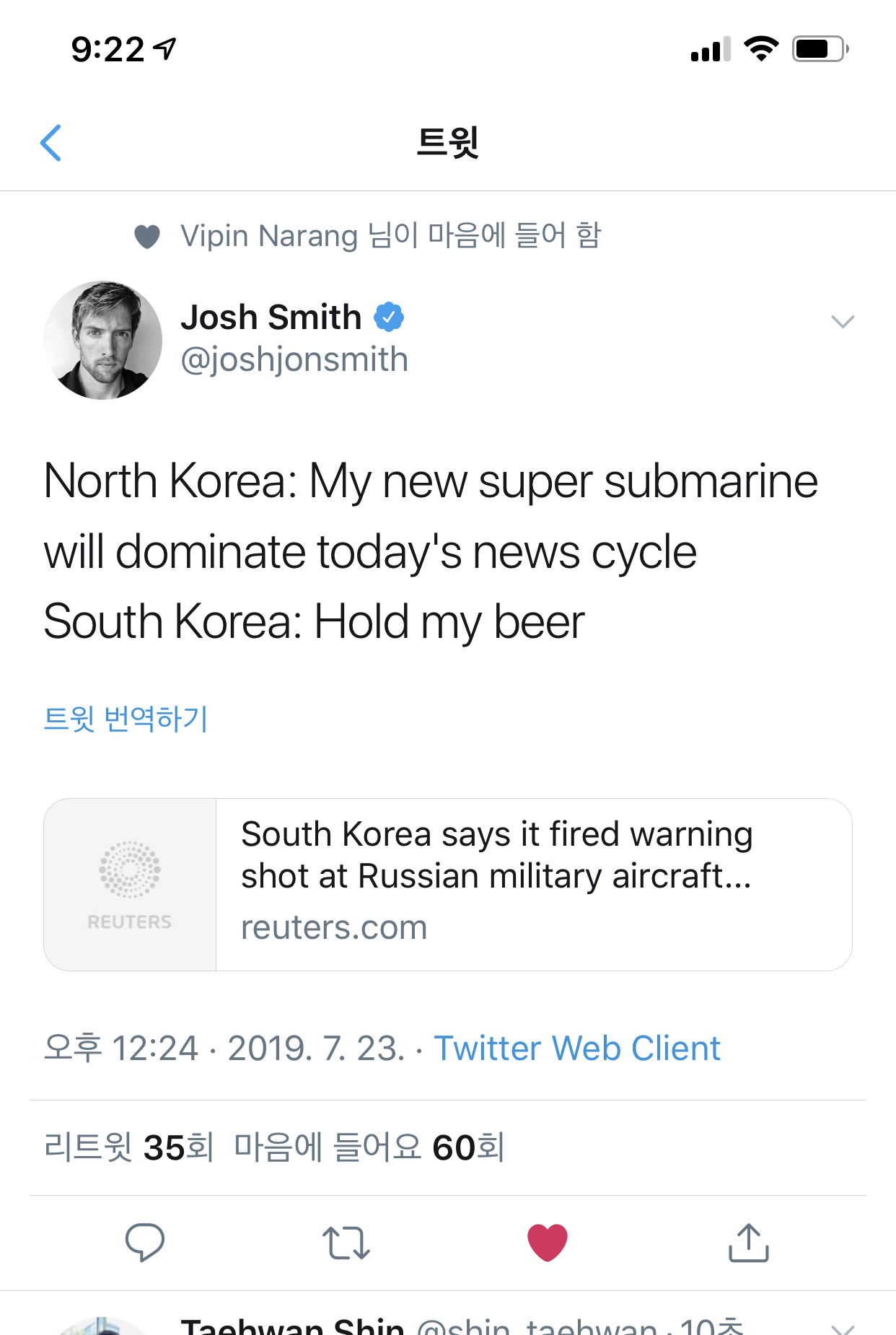This screenshot has width=896, height=1335.
Task: View the 35 retweets list
Action: (129, 1147)
